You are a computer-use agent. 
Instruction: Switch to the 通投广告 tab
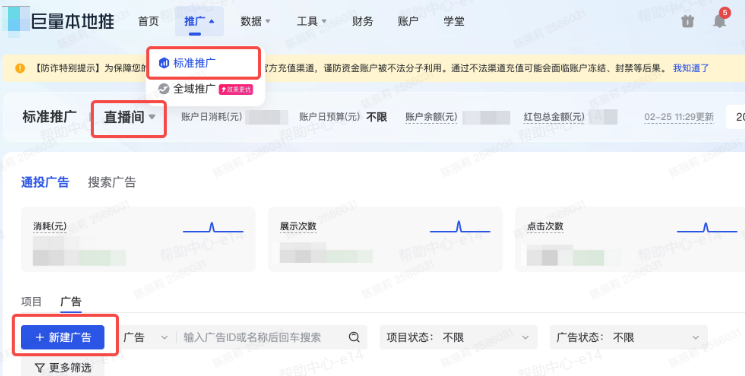pos(45,182)
